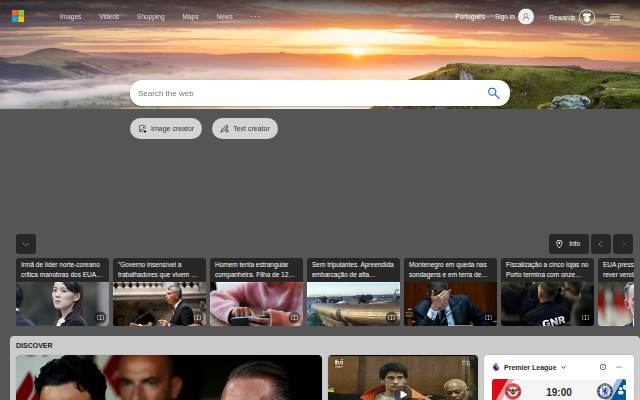Expand the more options ellipsis menu
This screenshot has width=640, height=400.
point(255,17)
